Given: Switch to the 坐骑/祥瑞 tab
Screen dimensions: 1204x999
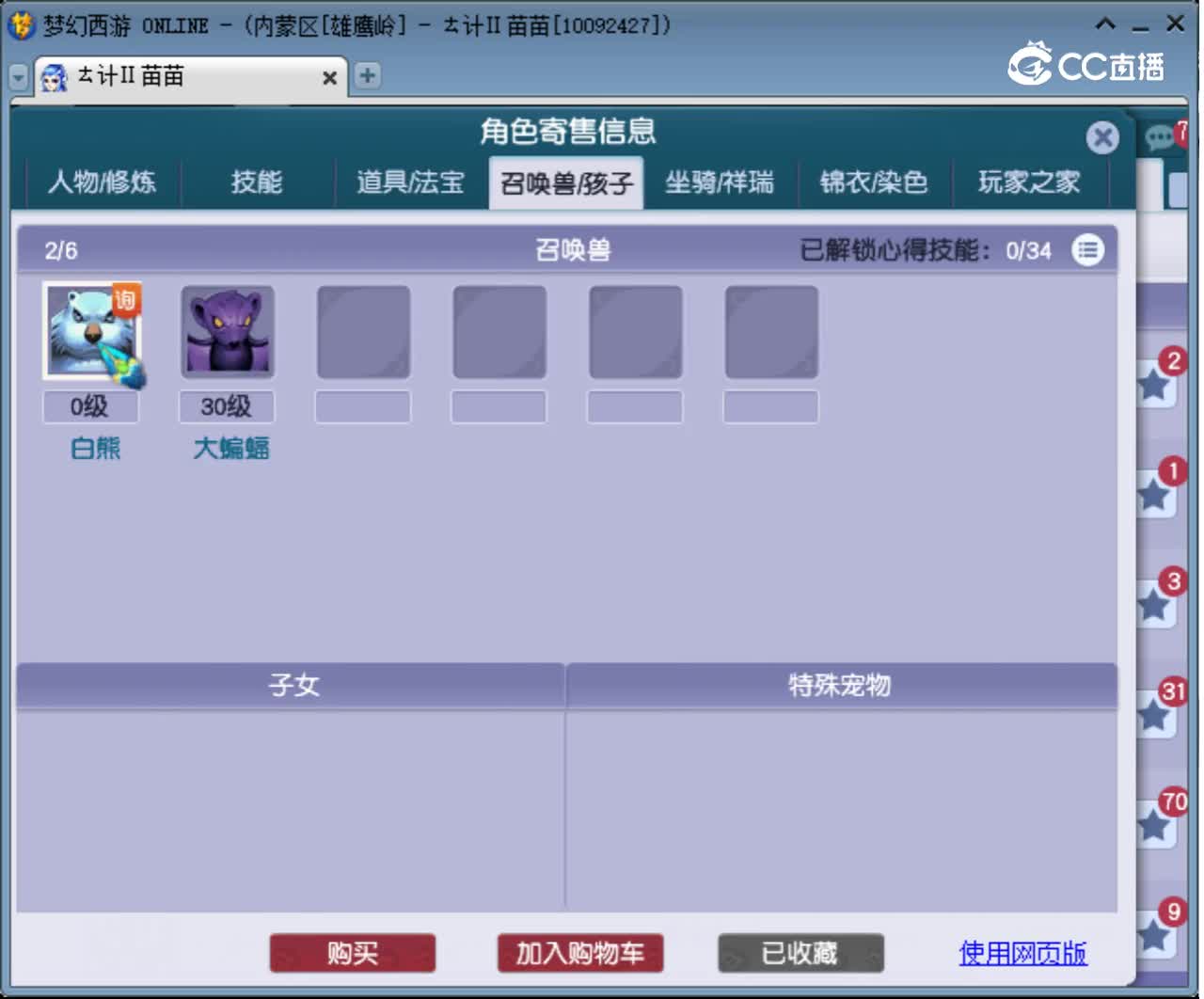Looking at the screenshot, I should click(720, 182).
